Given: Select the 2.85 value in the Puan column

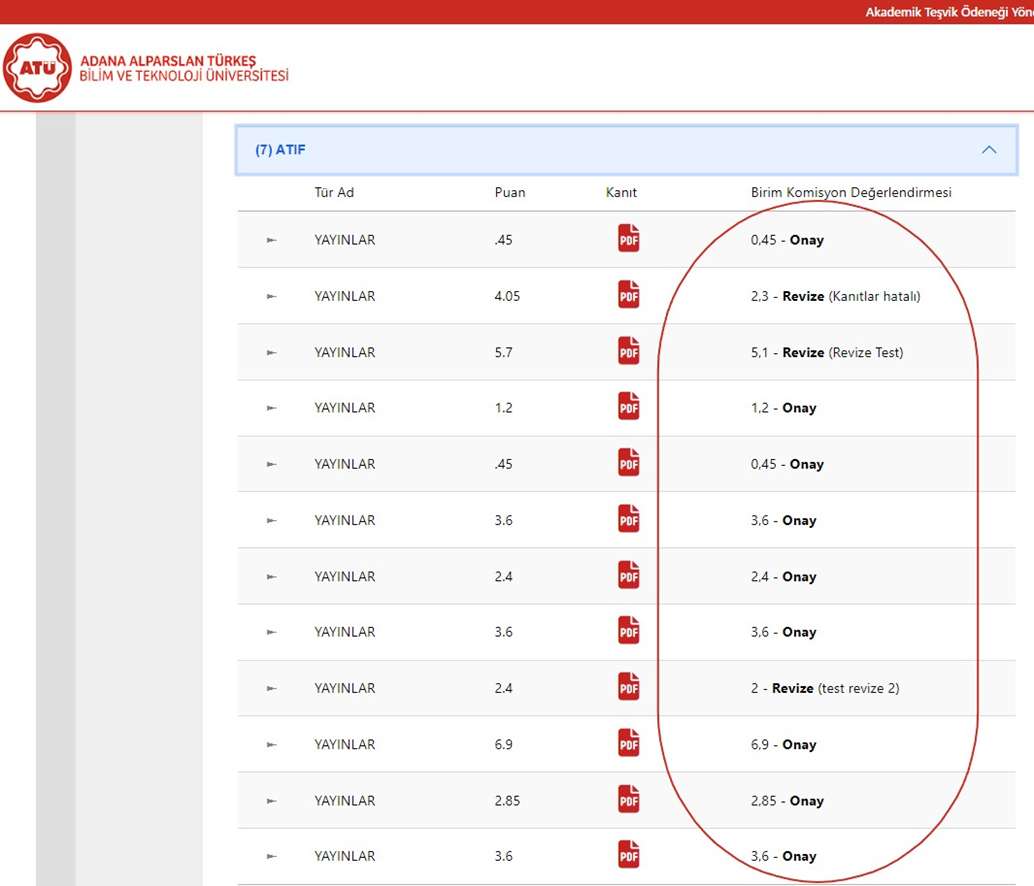Looking at the screenshot, I should [507, 801].
